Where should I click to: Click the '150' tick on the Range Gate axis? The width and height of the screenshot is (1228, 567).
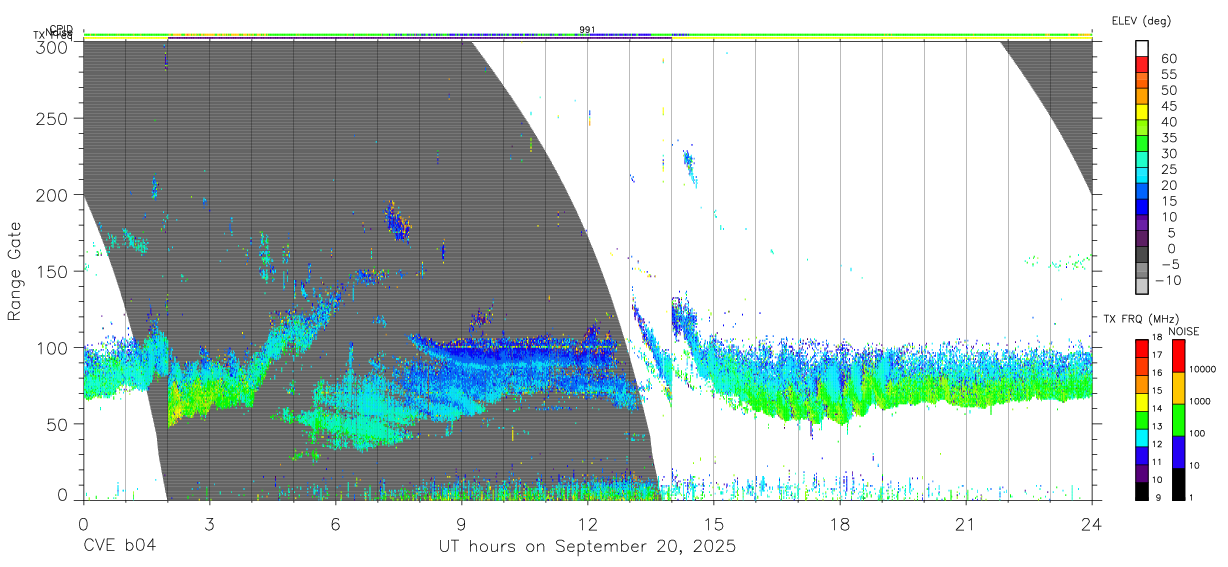click(x=53, y=271)
